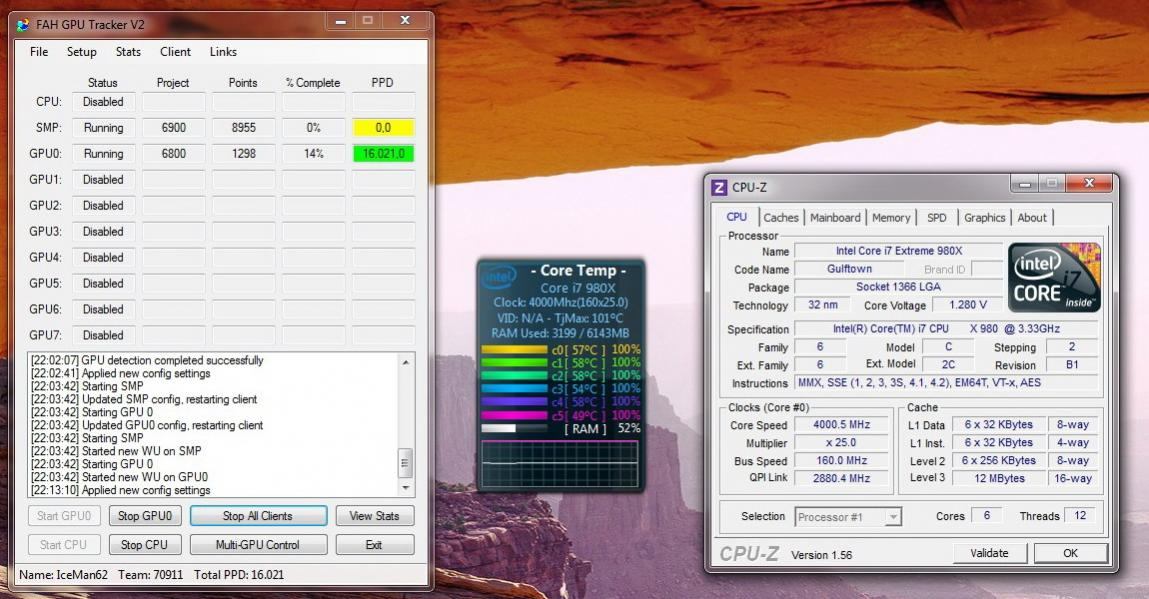
Task: Open the Stats menu
Action: tap(128, 52)
